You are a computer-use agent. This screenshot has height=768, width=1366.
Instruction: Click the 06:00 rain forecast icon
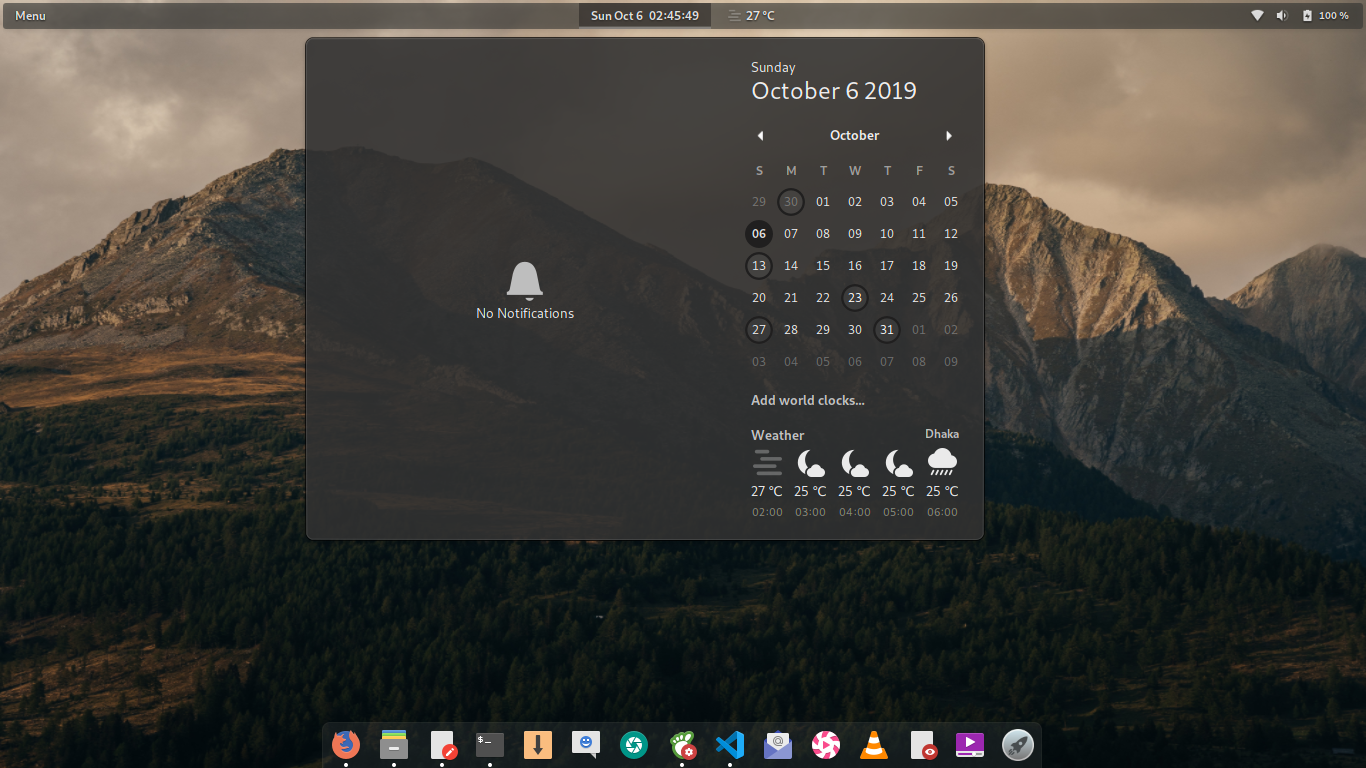(942, 462)
